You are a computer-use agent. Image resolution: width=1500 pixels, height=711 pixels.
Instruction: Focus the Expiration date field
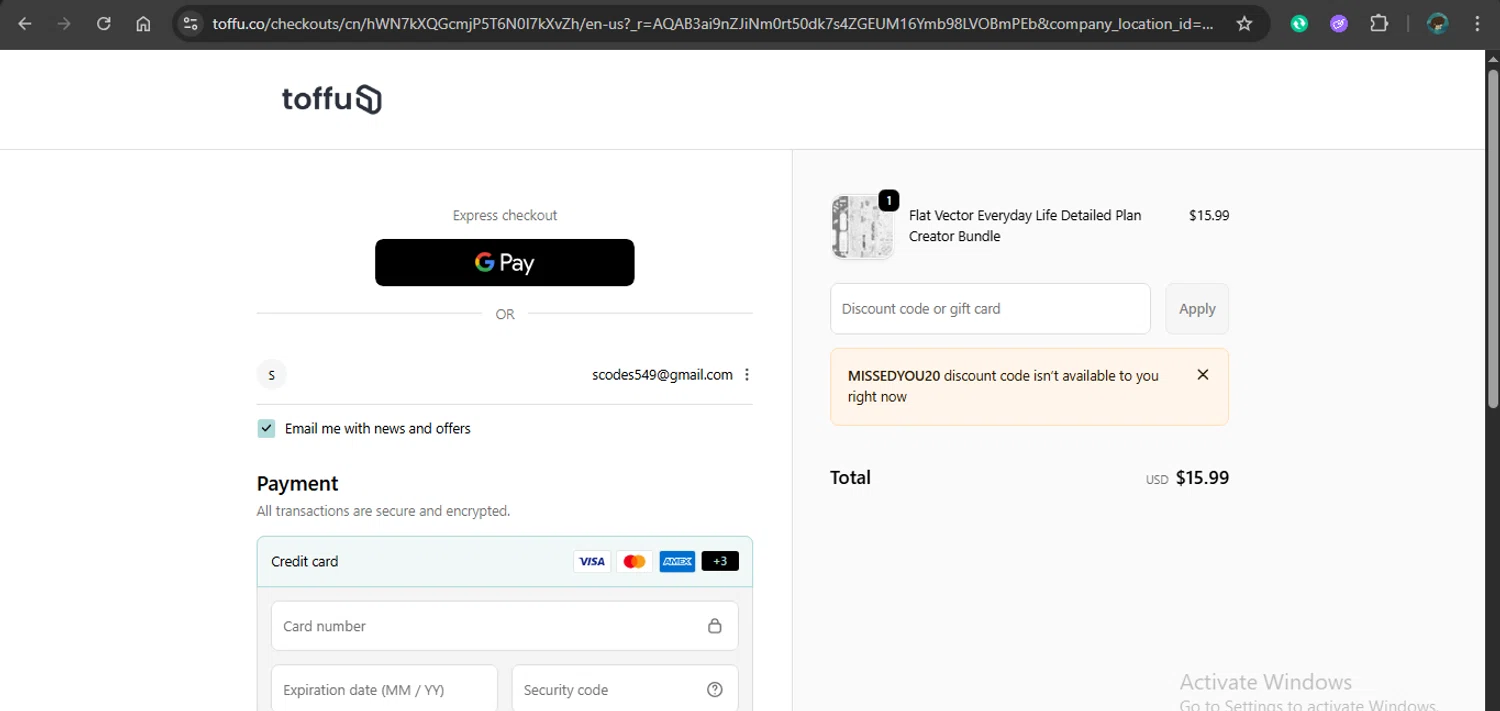coord(384,690)
